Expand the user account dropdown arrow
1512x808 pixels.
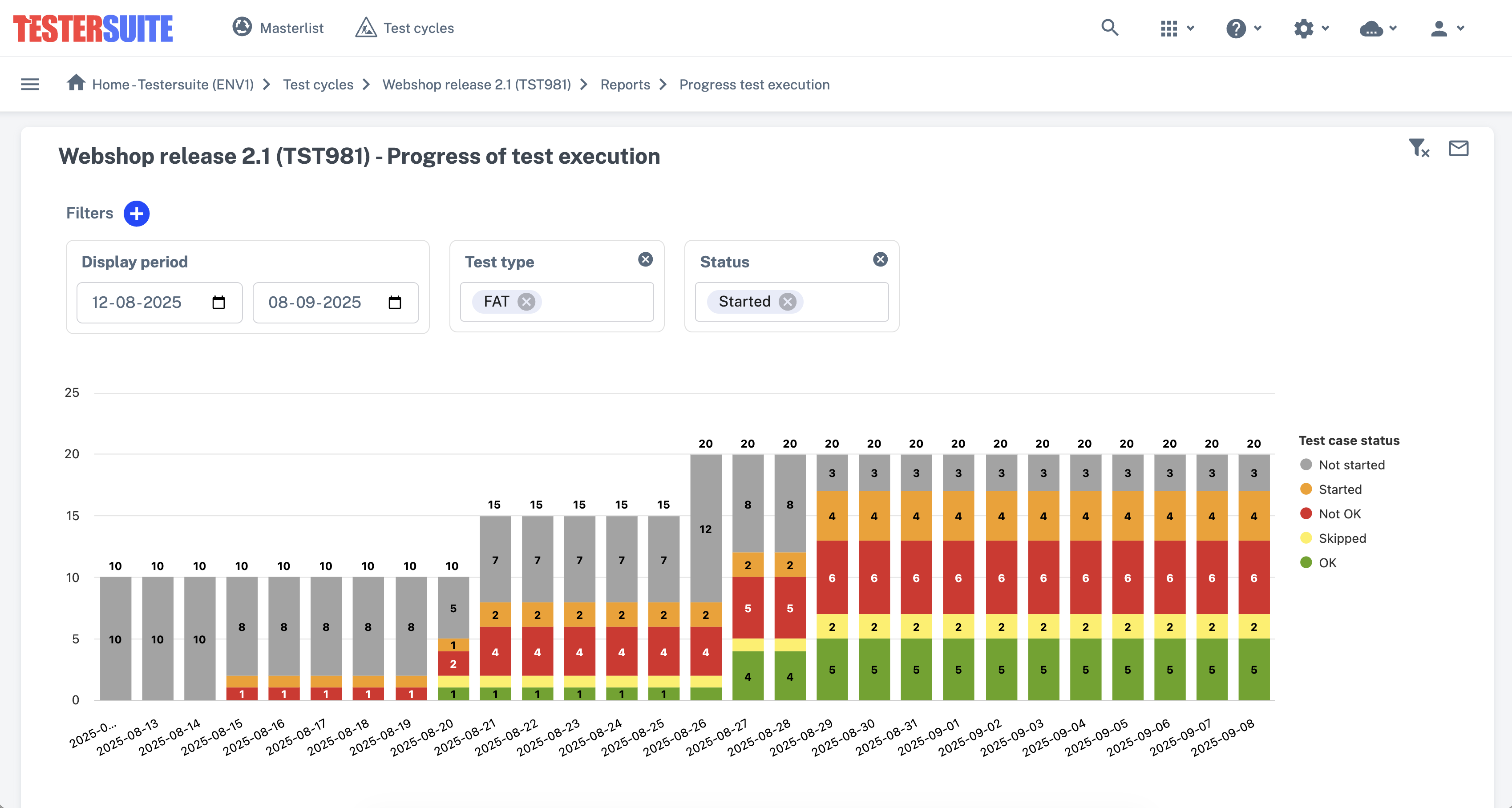[x=1461, y=28]
